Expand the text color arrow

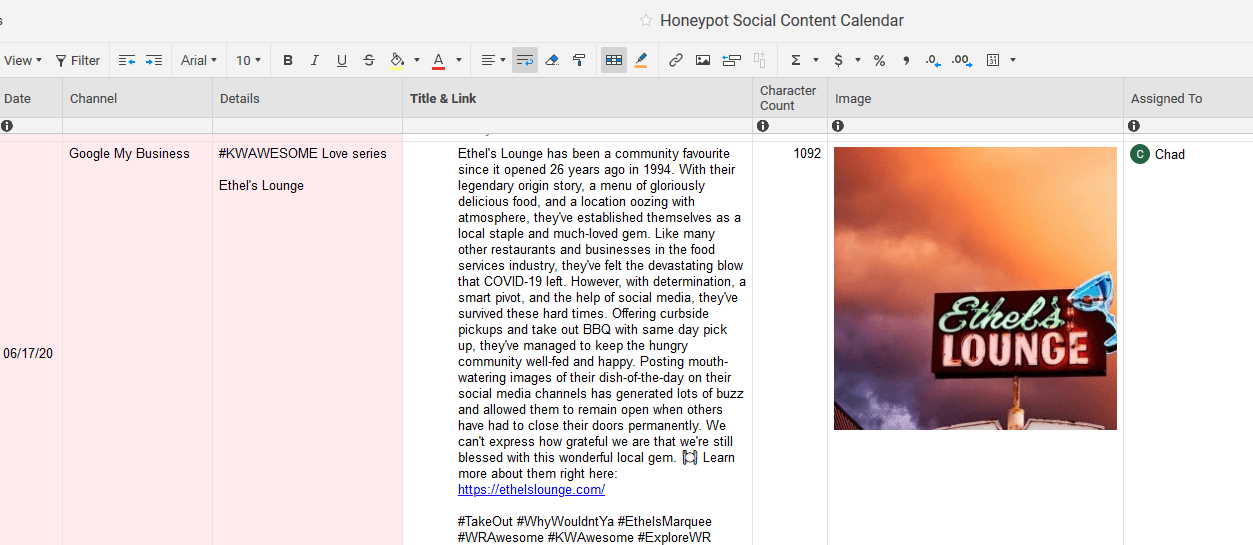(459, 60)
